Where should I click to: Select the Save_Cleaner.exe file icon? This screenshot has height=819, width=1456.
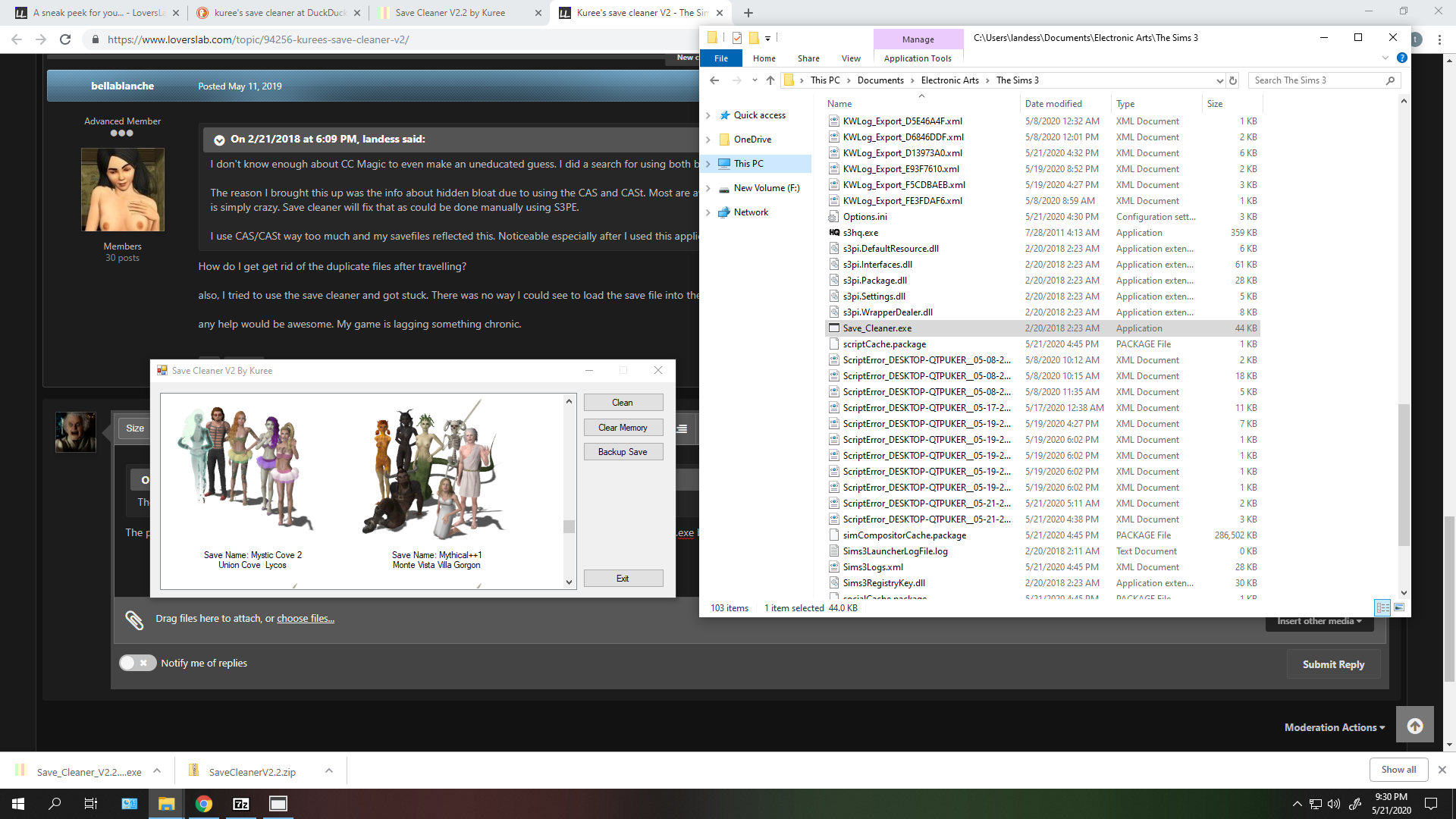click(x=834, y=328)
